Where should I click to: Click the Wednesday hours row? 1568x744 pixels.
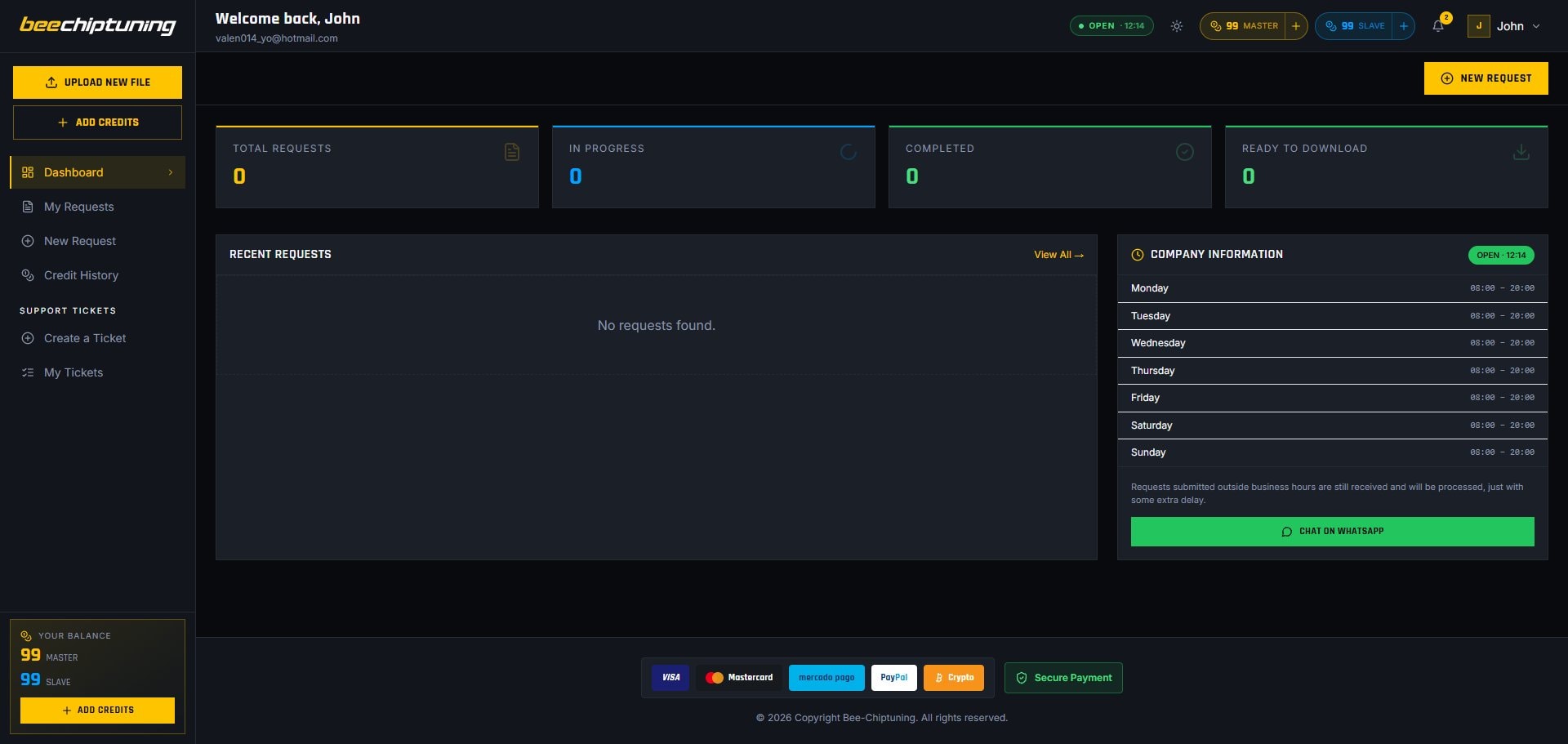1333,343
